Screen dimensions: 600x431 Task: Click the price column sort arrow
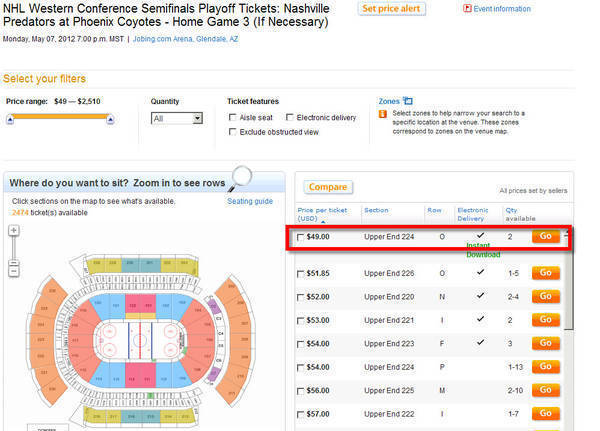pos(323,221)
